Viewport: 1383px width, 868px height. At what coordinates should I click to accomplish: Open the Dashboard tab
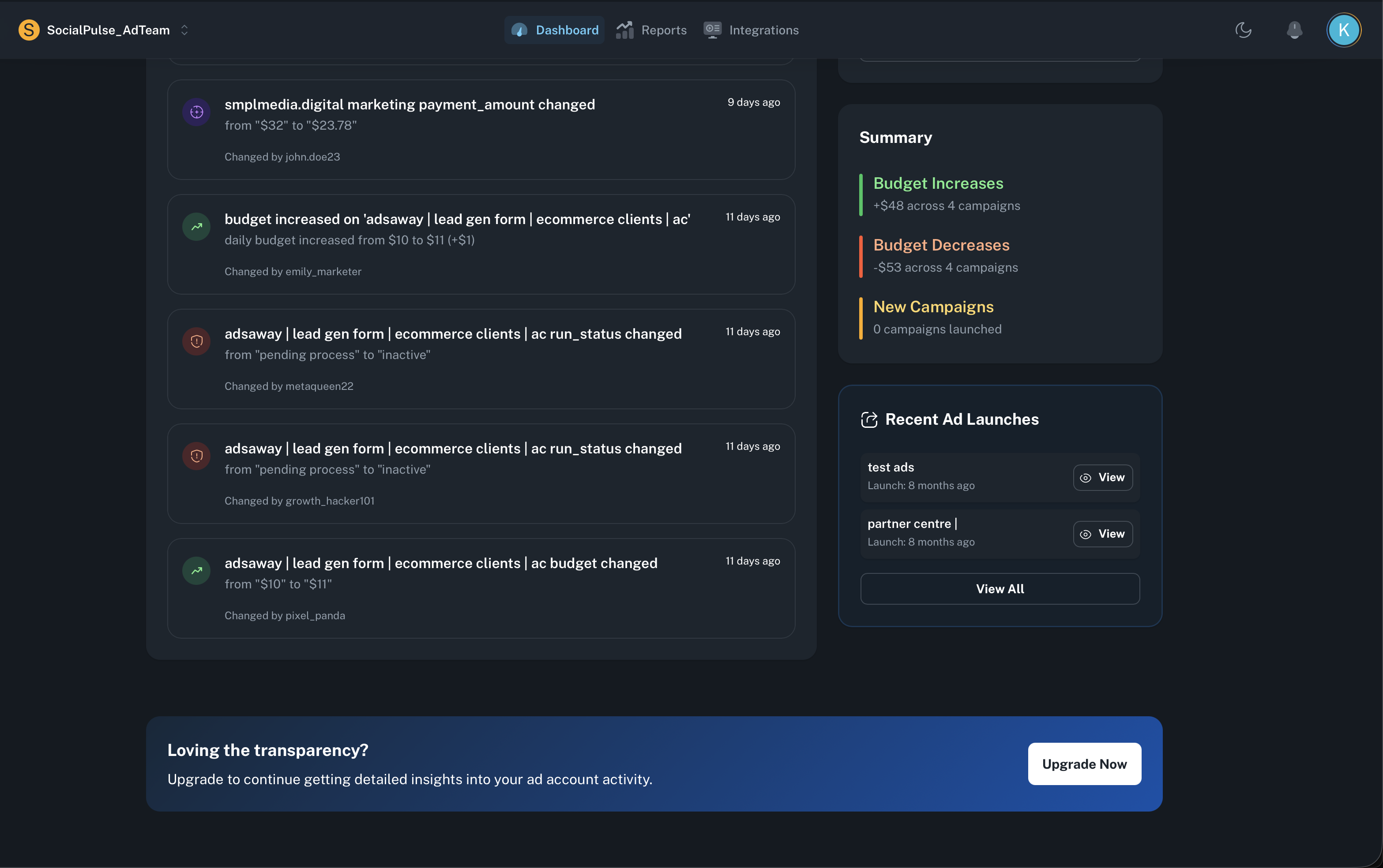[x=554, y=30]
